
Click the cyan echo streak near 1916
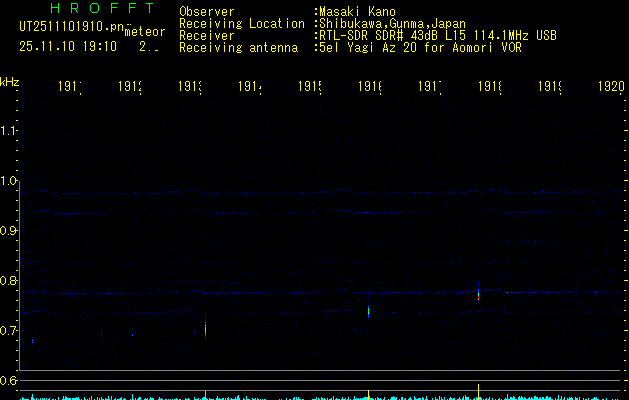coord(369,310)
